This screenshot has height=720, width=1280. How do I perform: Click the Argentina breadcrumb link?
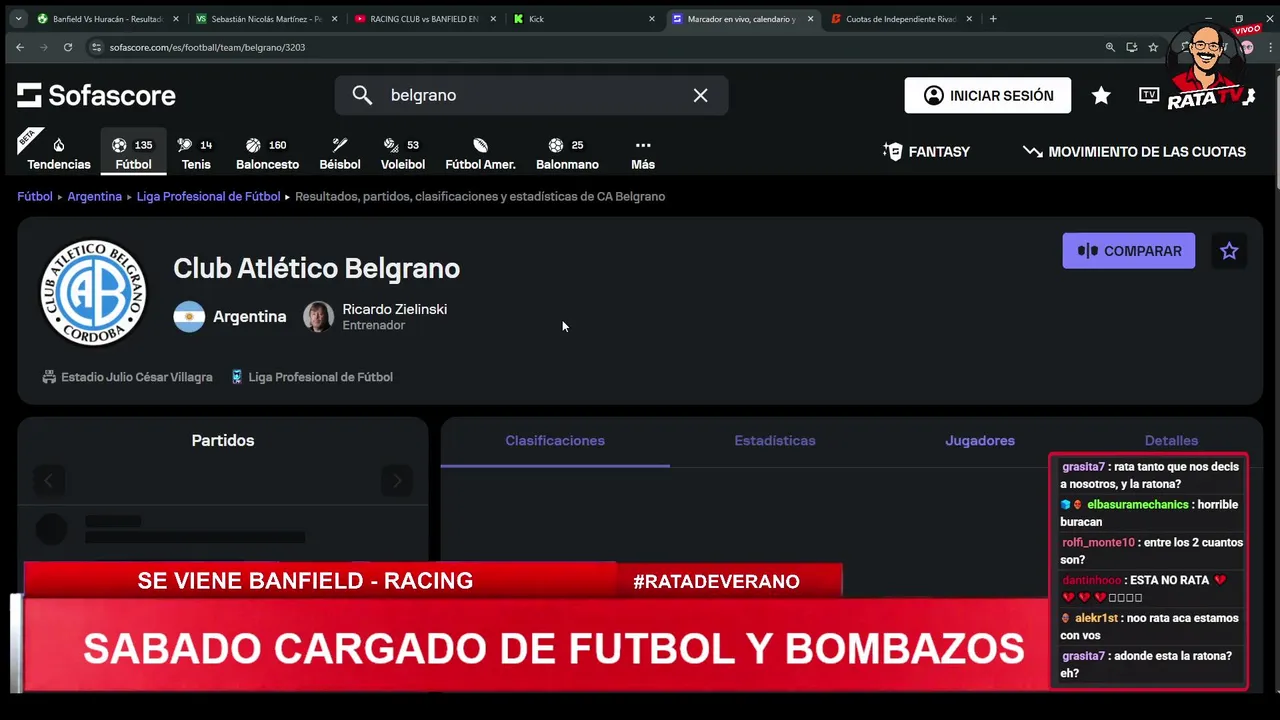pyautogui.click(x=95, y=197)
